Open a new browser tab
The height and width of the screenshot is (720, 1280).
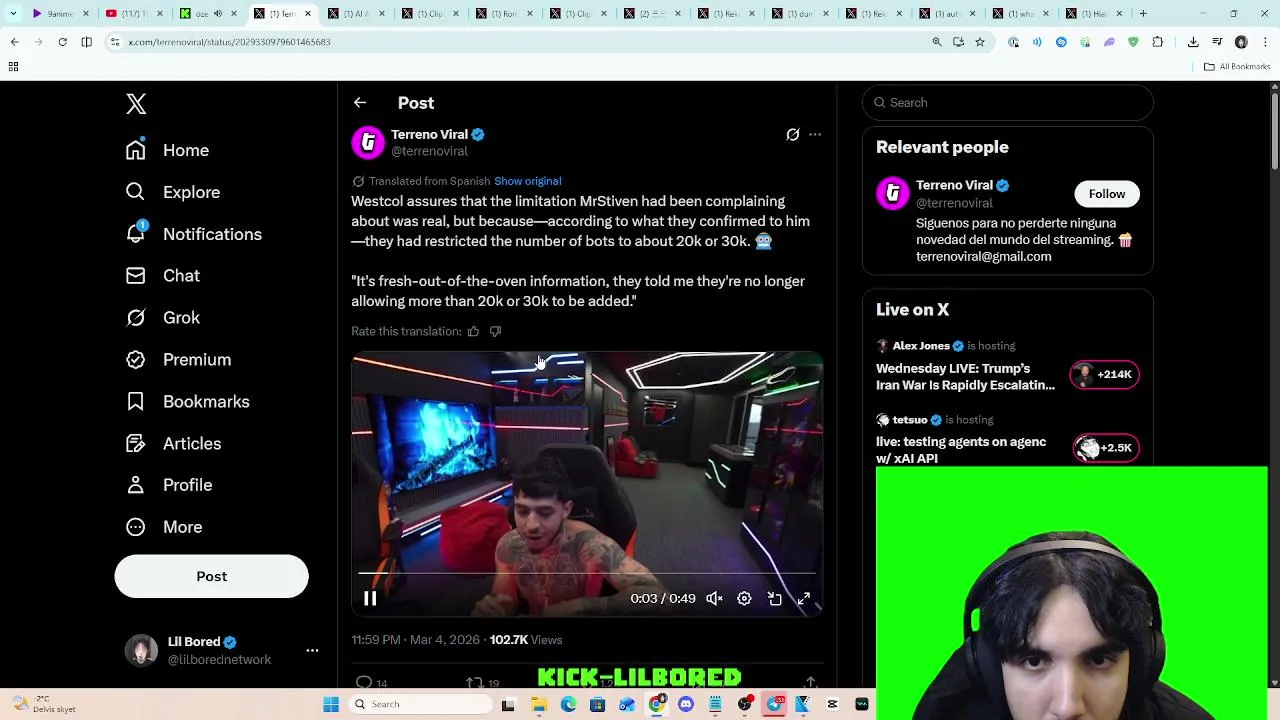pos(1143,14)
